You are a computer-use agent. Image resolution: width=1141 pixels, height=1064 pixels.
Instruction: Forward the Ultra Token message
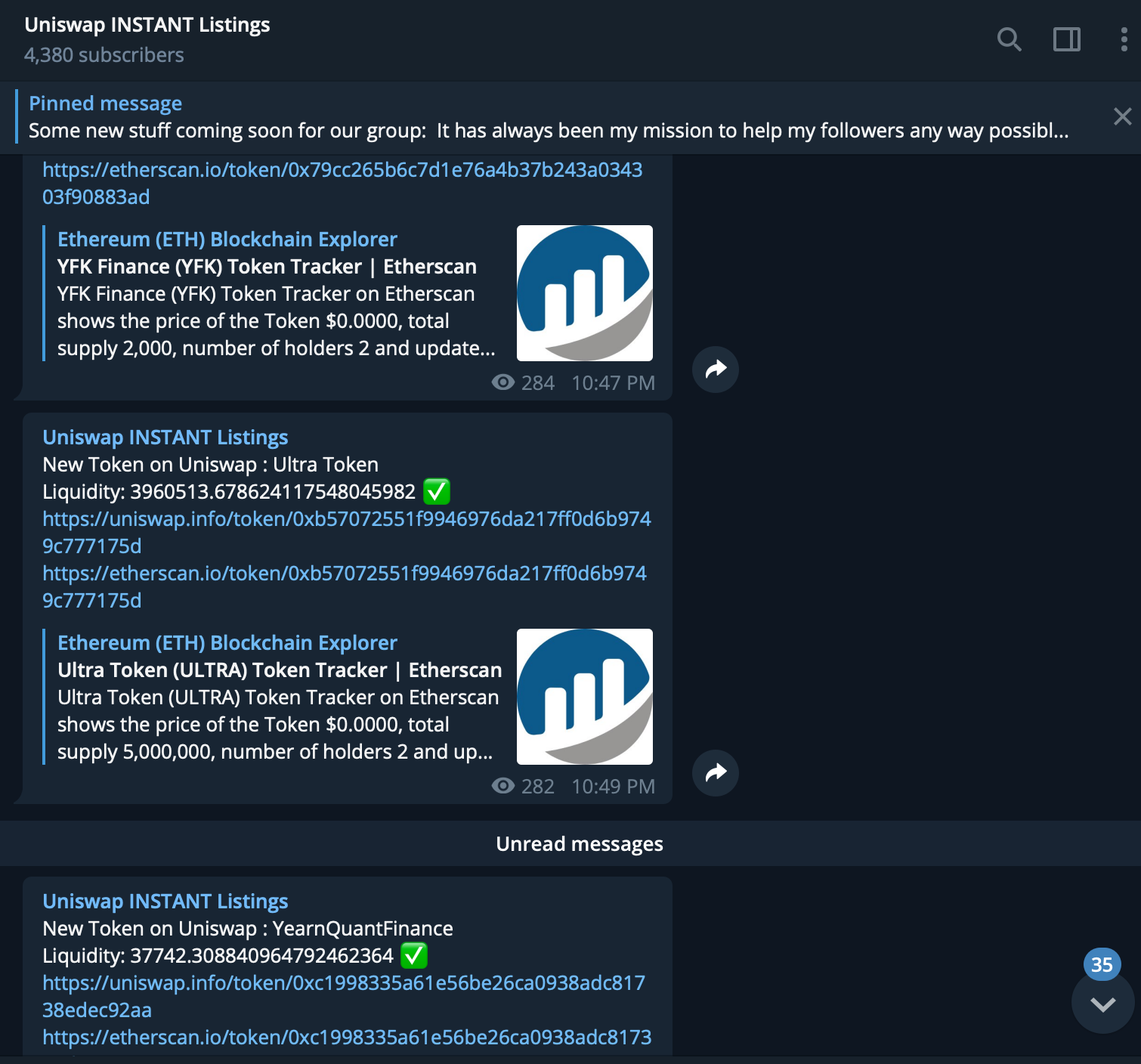pyautogui.click(x=715, y=773)
